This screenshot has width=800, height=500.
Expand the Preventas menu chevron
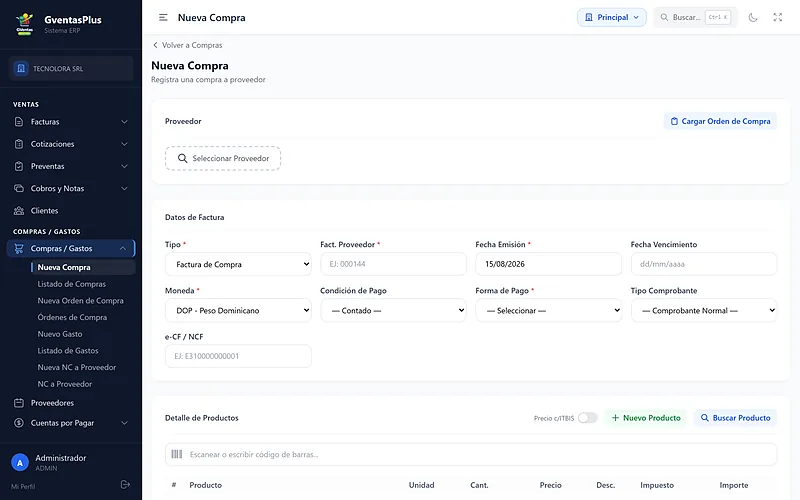tap(124, 166)
